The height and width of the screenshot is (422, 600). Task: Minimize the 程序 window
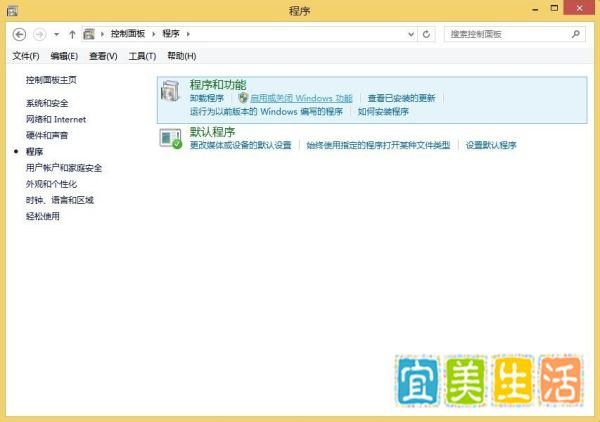pos(535,9)
